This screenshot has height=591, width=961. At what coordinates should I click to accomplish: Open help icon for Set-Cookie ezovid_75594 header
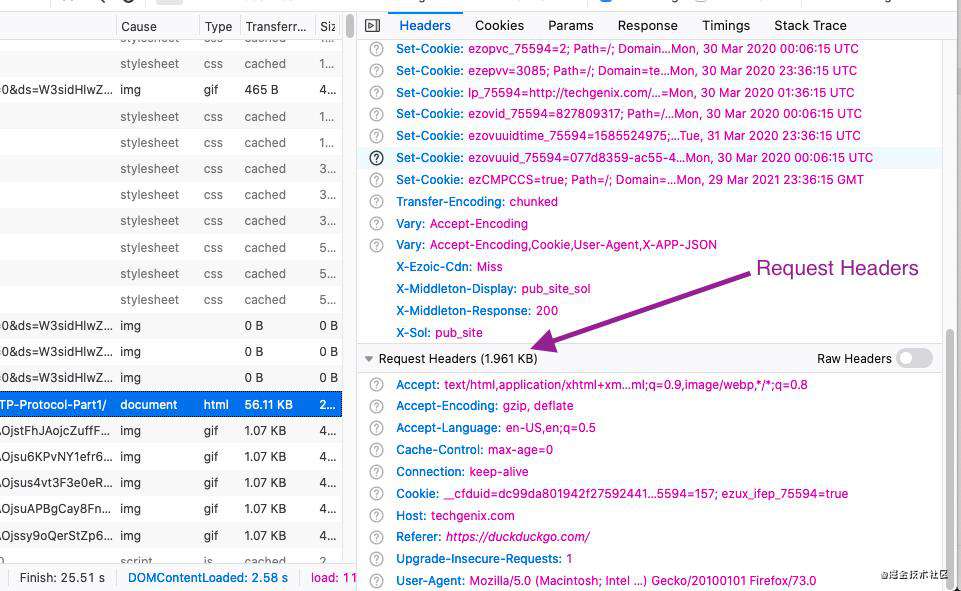coord(376,114)
